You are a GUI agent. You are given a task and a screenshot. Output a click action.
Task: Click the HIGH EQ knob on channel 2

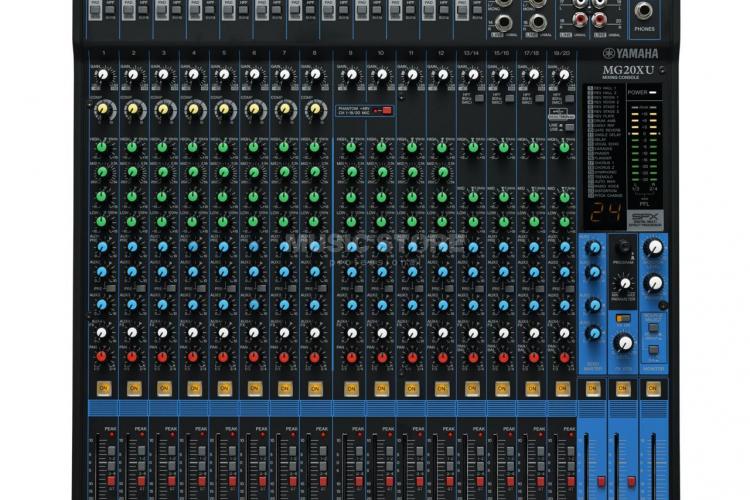[132, 147]
